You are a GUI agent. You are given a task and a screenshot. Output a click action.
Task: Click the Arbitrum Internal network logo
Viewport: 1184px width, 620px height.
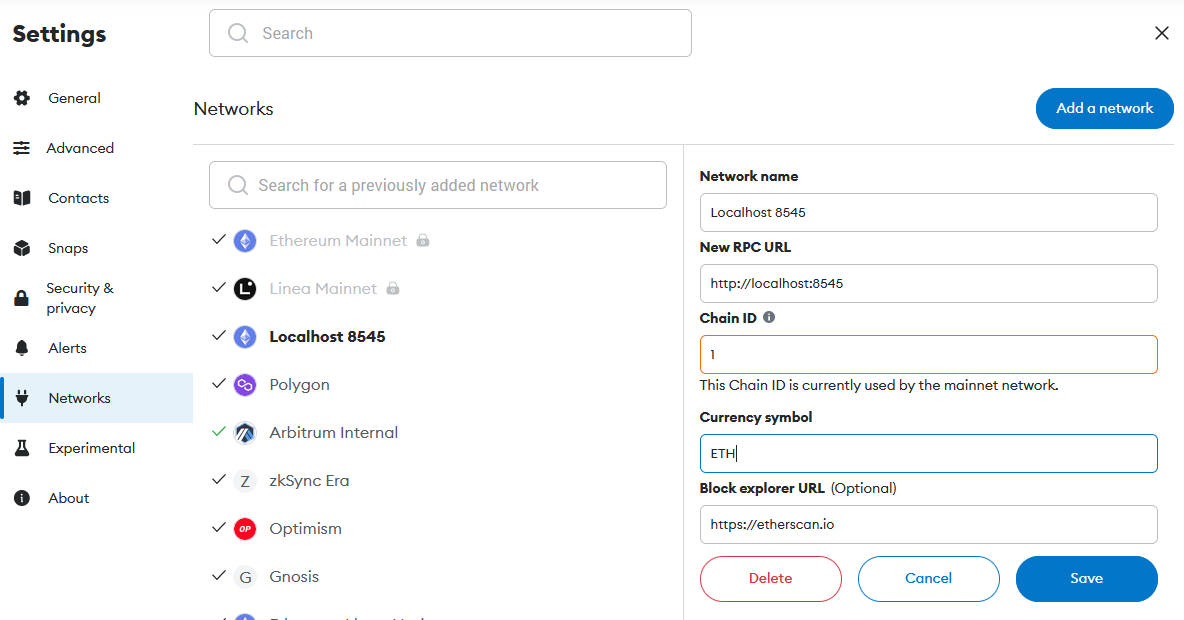click(245, 433)
